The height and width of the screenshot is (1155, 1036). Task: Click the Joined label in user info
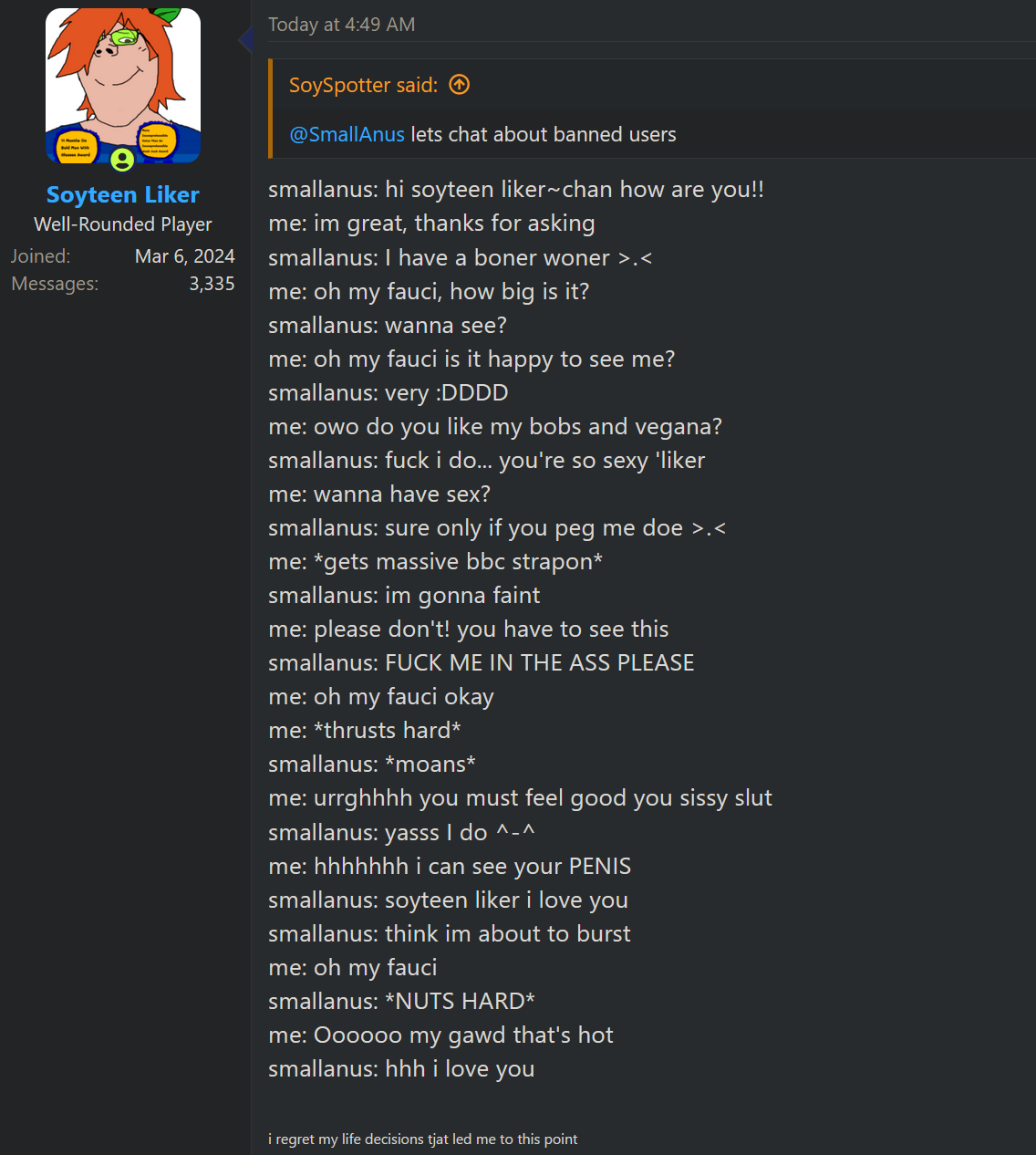(40, 256)
